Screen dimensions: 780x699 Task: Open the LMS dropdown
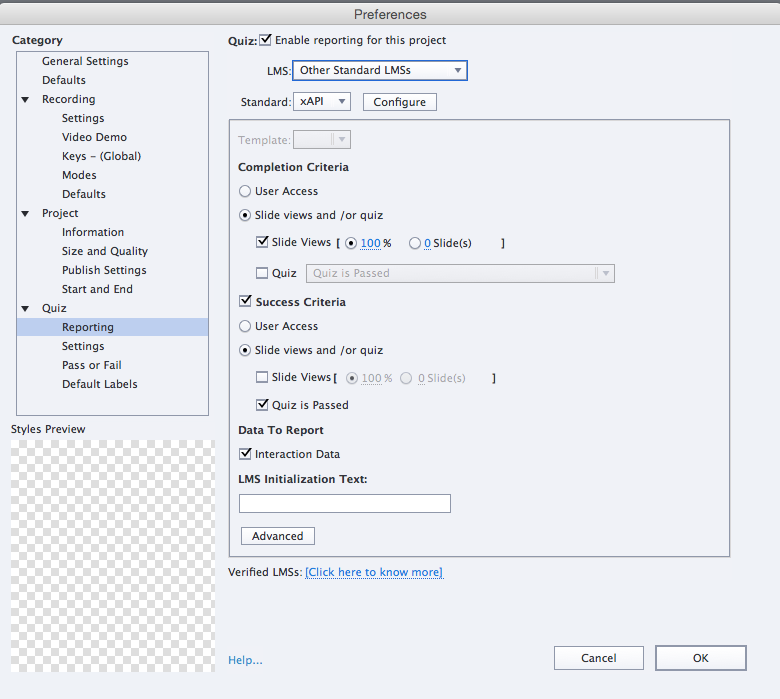coord(380,70)
